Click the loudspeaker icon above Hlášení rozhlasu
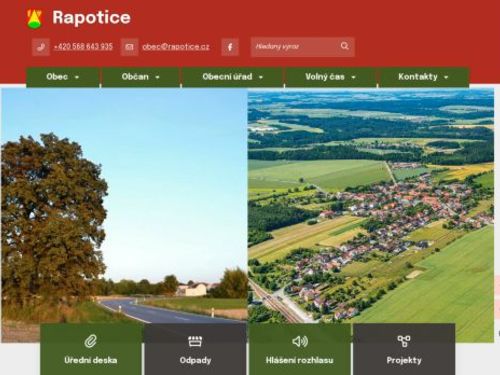This screenshot has height=375, width=500. pos(300,341)
